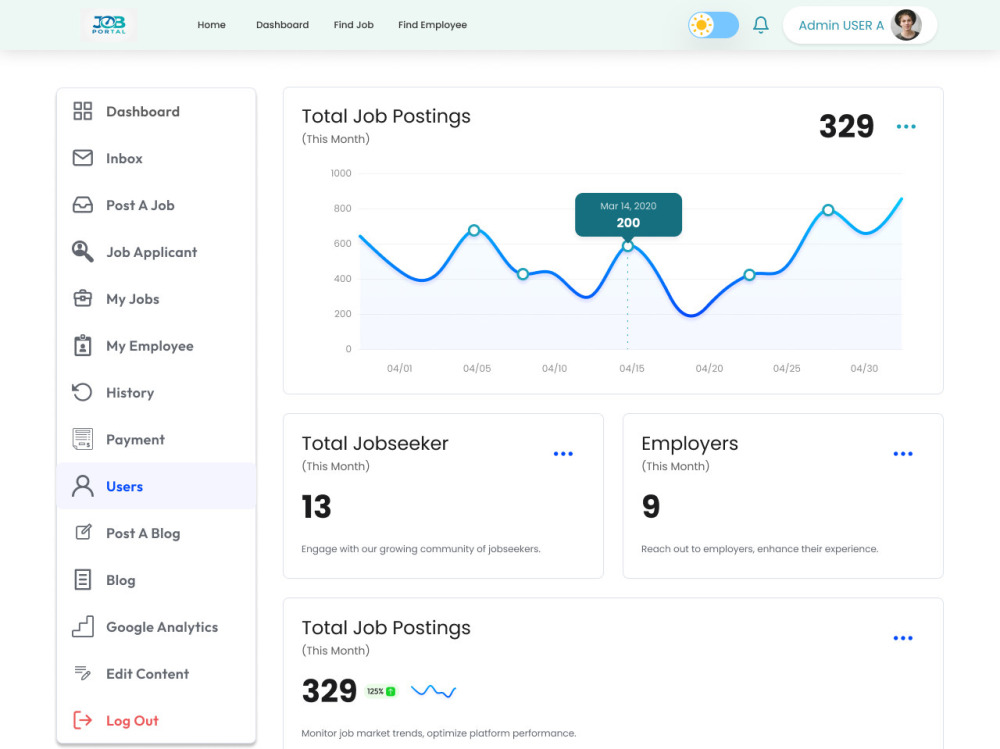Click the red Log Out arrow icon

point(82,720)
